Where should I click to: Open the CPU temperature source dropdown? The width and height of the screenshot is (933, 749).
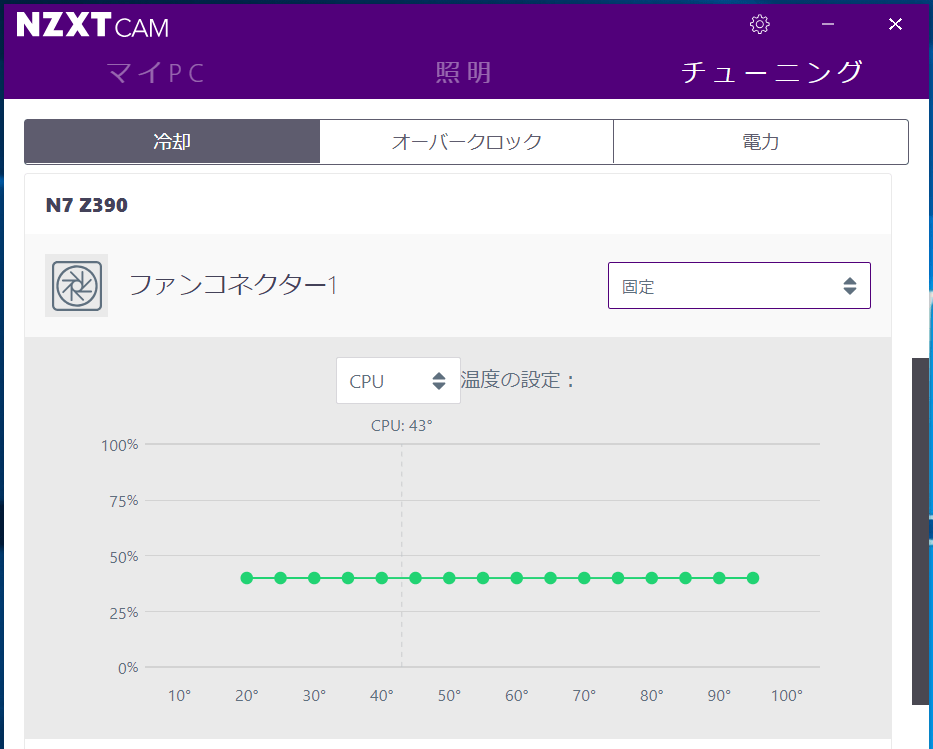[x=398, y=381]
